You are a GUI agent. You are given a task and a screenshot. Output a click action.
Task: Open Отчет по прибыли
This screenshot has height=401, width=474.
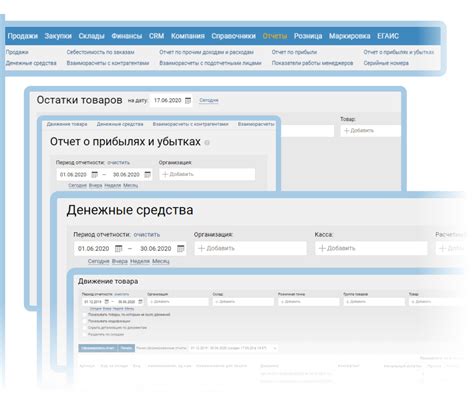point(294,52)
